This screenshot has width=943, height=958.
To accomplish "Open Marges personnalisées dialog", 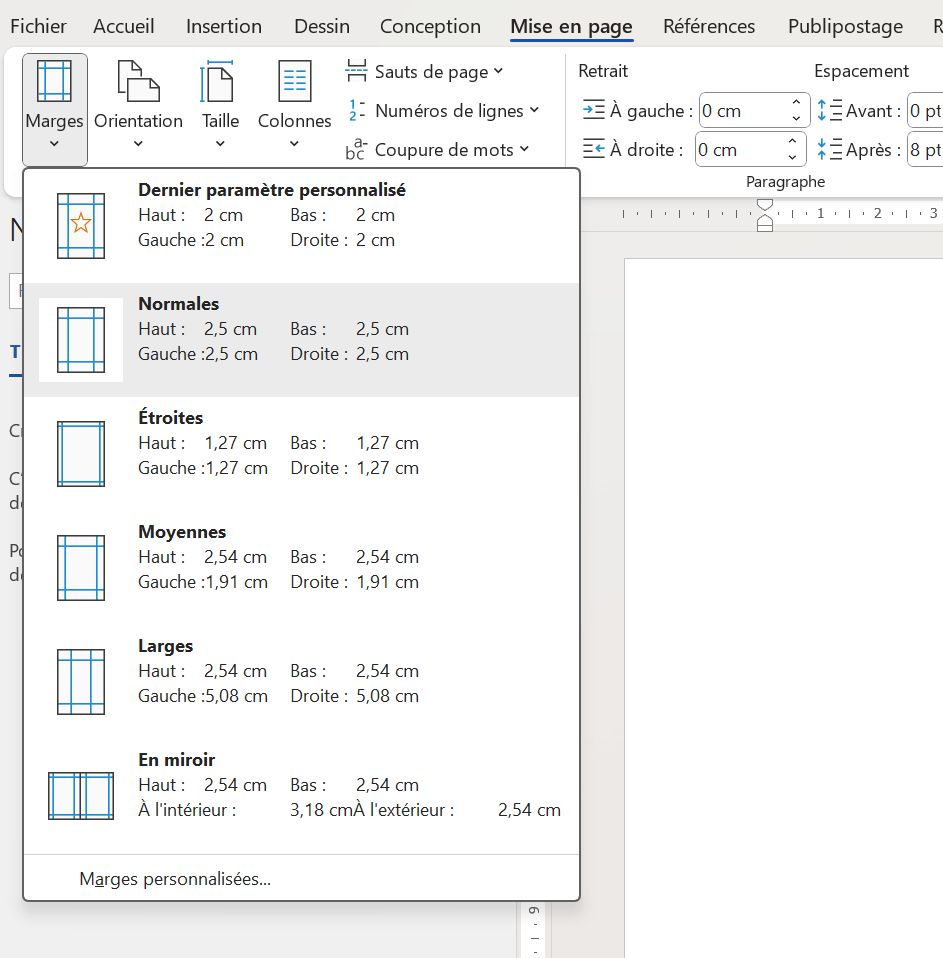I will tap(175, 880).
